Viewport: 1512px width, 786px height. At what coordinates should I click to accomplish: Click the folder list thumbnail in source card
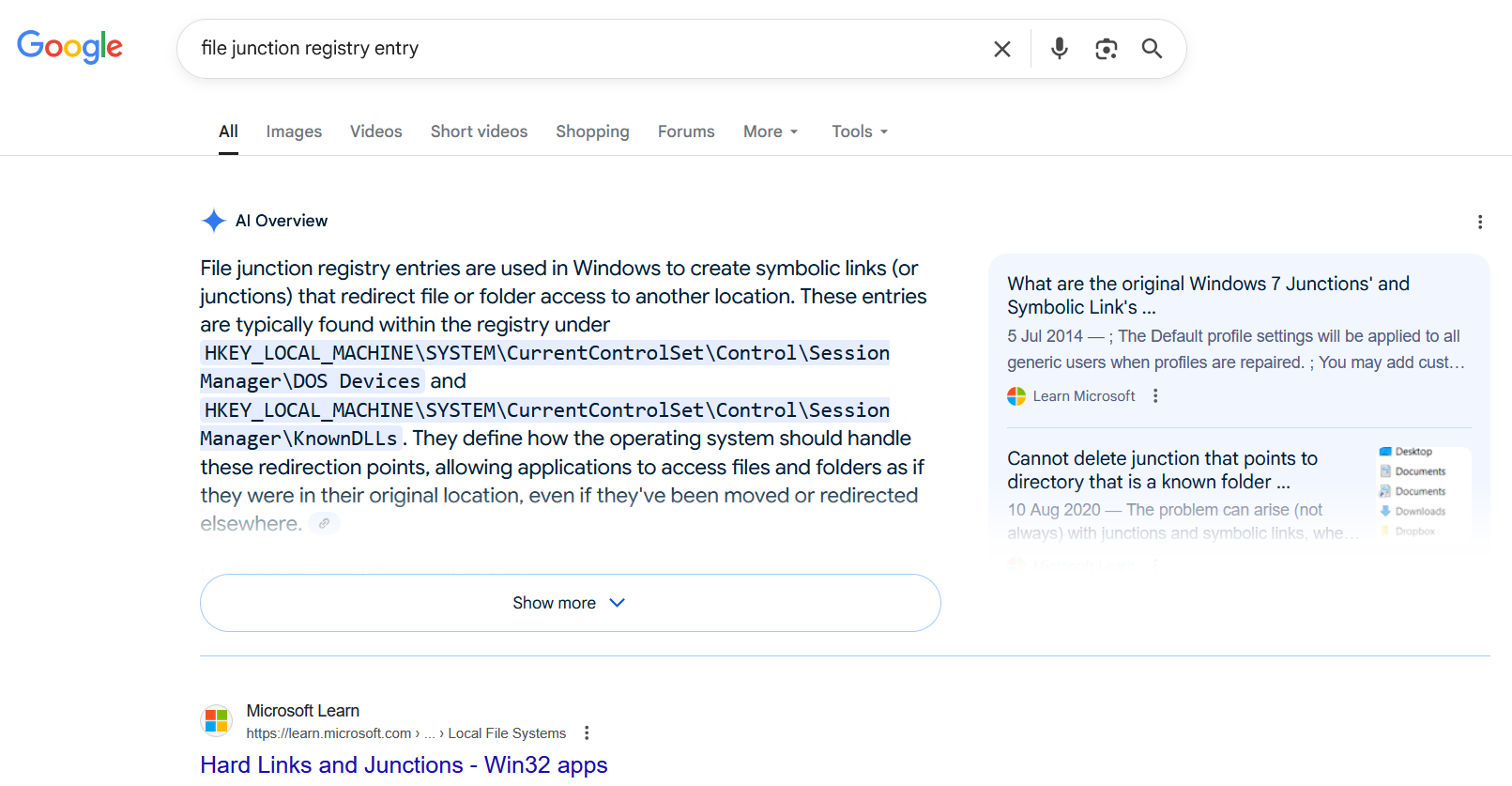[1424, 492]
